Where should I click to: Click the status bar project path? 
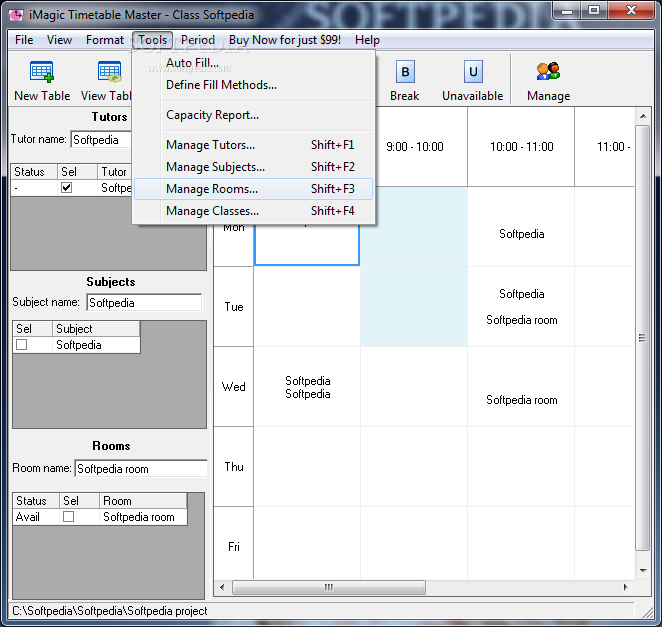tap(109, 611)
